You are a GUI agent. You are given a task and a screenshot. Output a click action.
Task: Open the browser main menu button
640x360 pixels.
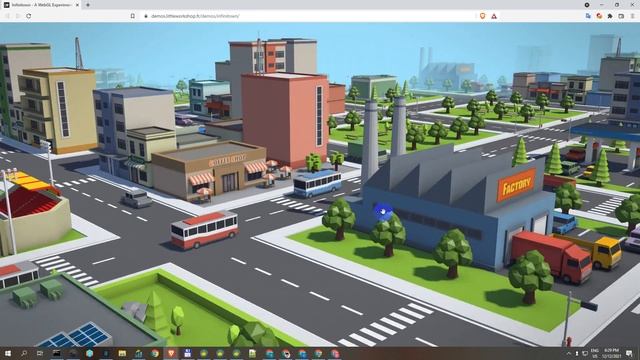pyautogui.click(x=632, y=16)
